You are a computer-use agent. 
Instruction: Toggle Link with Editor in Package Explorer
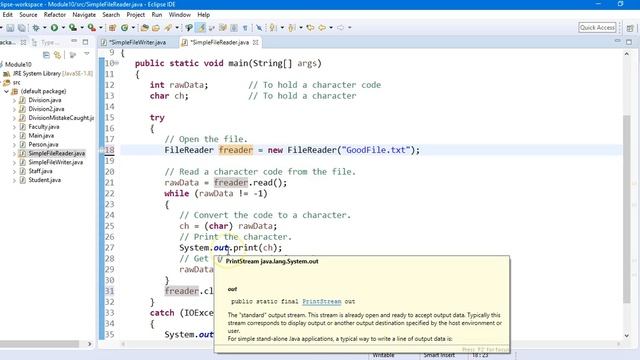(x=57, y=55)
